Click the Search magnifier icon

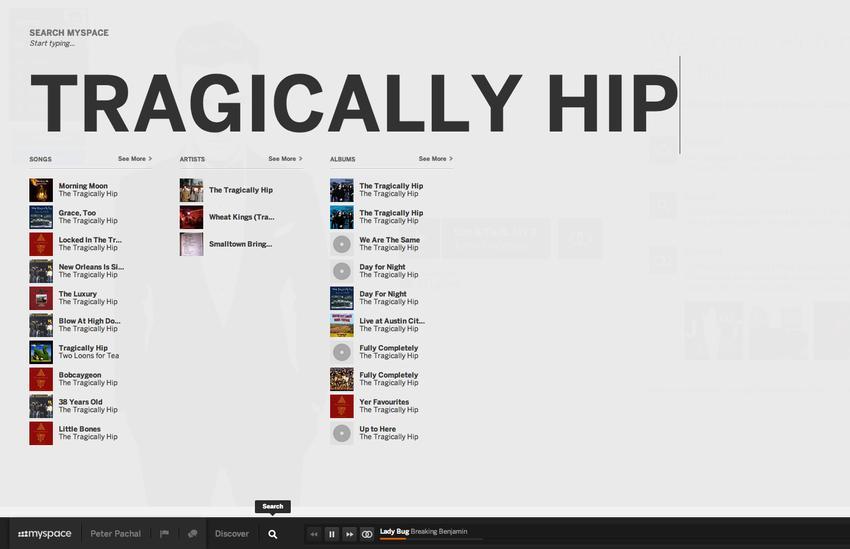point(273,534)
